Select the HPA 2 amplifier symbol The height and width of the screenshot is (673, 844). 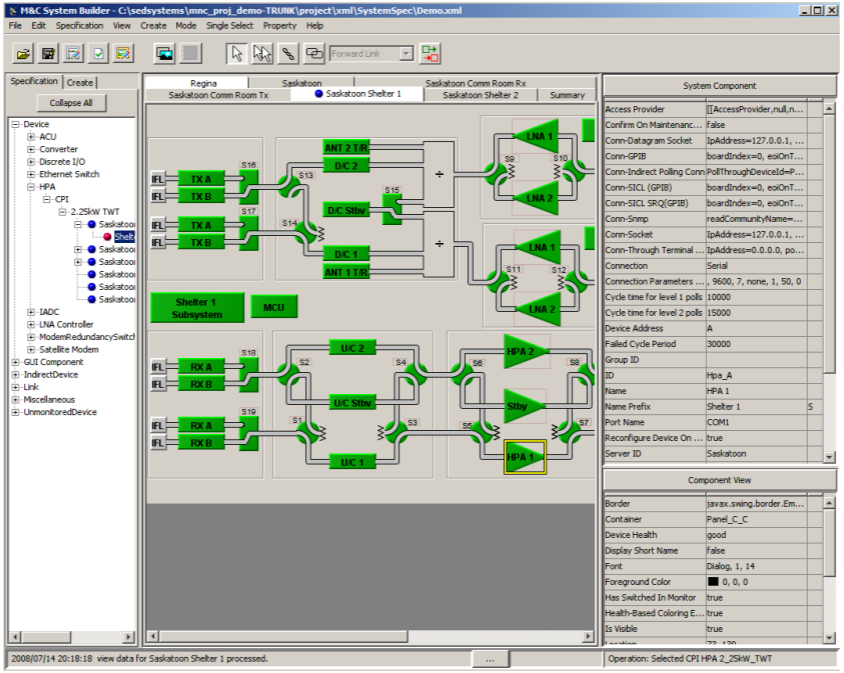coord(524,352)
